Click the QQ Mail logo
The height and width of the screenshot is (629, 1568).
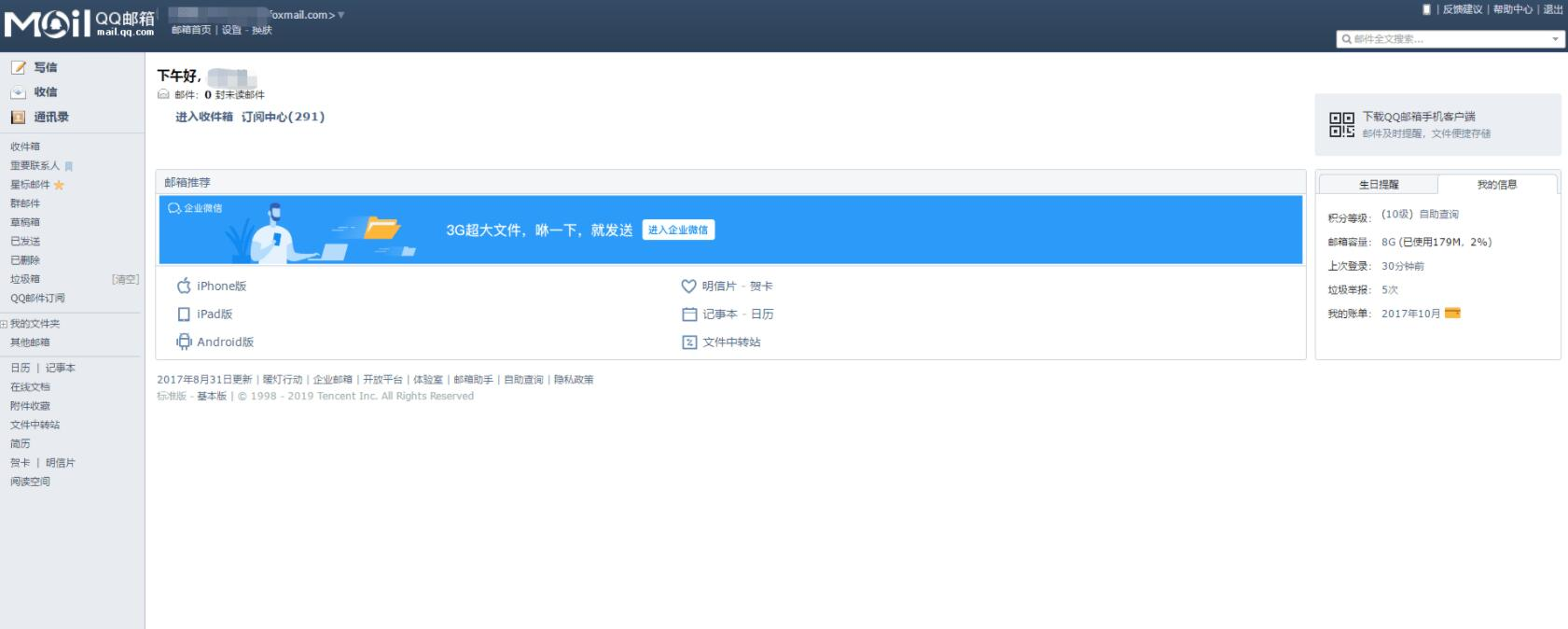(x=78, y=23)
